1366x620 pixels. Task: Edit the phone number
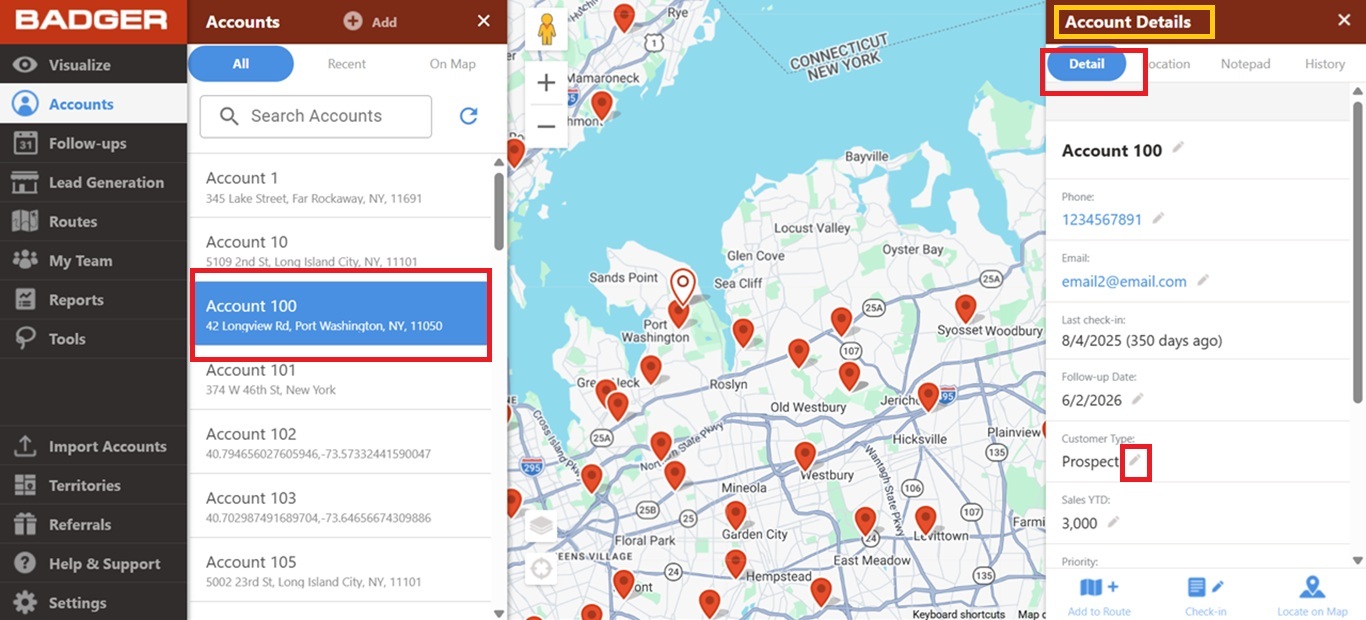pyautogui.click(x=1158, y=218)
